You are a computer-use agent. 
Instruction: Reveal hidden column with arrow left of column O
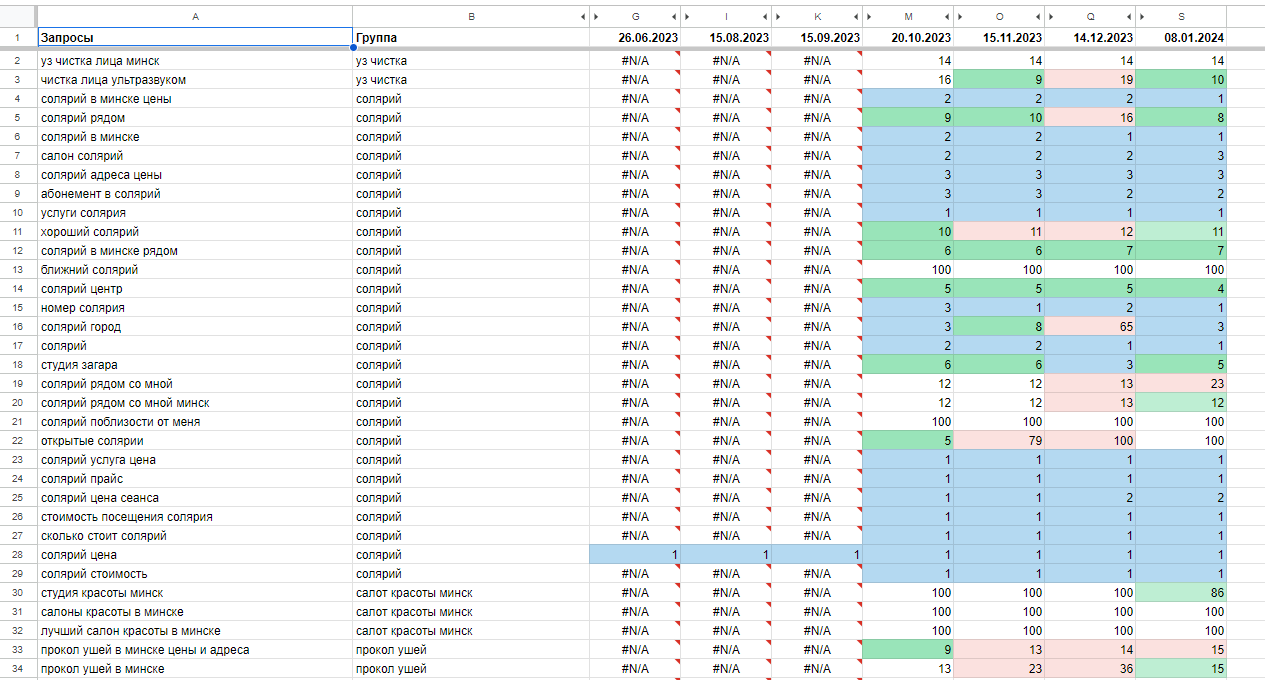[961, 17]
